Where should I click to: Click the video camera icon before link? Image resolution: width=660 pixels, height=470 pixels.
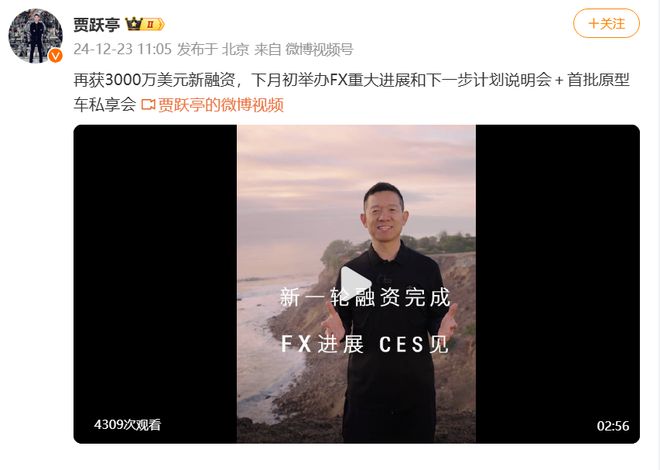tap(148, 105)
